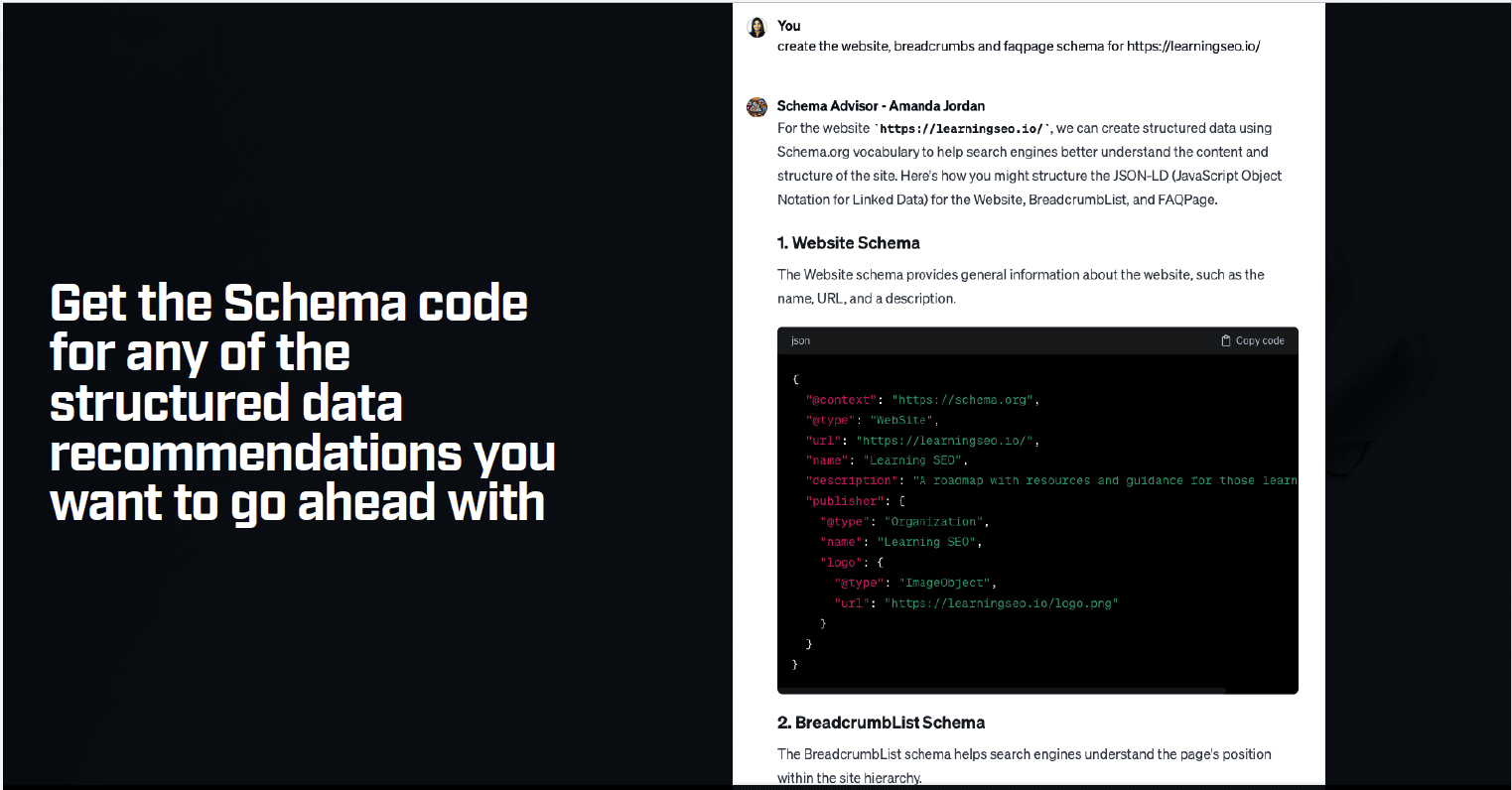Image resolution: width=1512 pixels, height=790 pixels.
Task: Click the Learning SEO name value in code
Action: tap(915, 460)
